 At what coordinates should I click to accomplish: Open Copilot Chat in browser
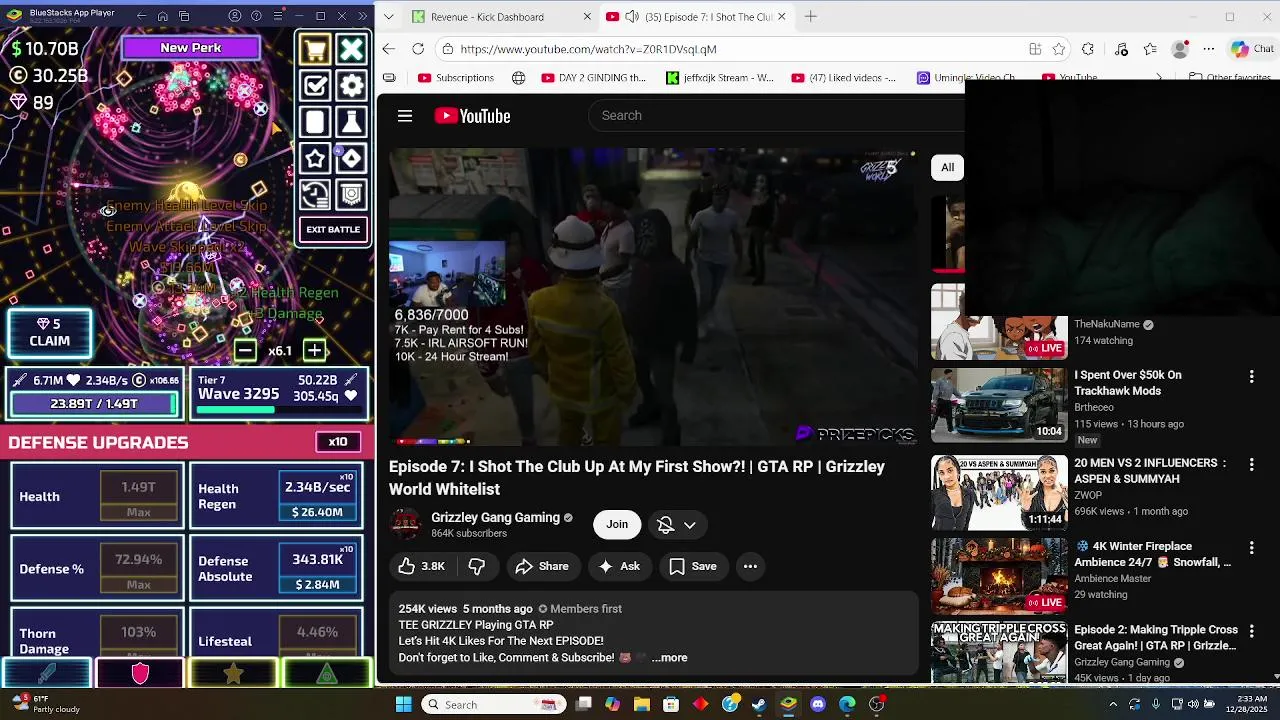coord(1253,49)
